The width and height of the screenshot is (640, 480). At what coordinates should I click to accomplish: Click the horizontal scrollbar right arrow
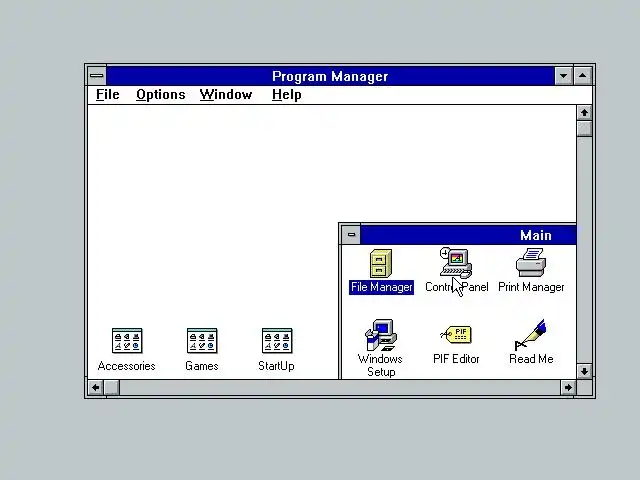pyautogui.click(x=568, y=387)
